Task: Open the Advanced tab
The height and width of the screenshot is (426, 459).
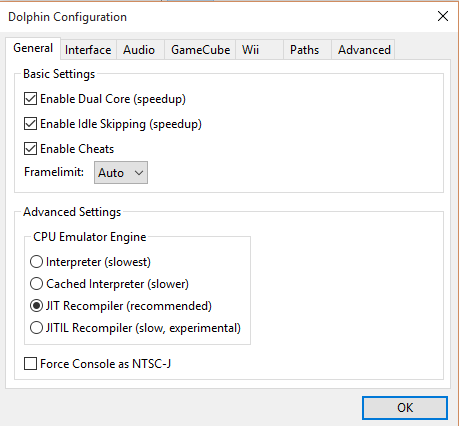Action: (x=364, y=50)
